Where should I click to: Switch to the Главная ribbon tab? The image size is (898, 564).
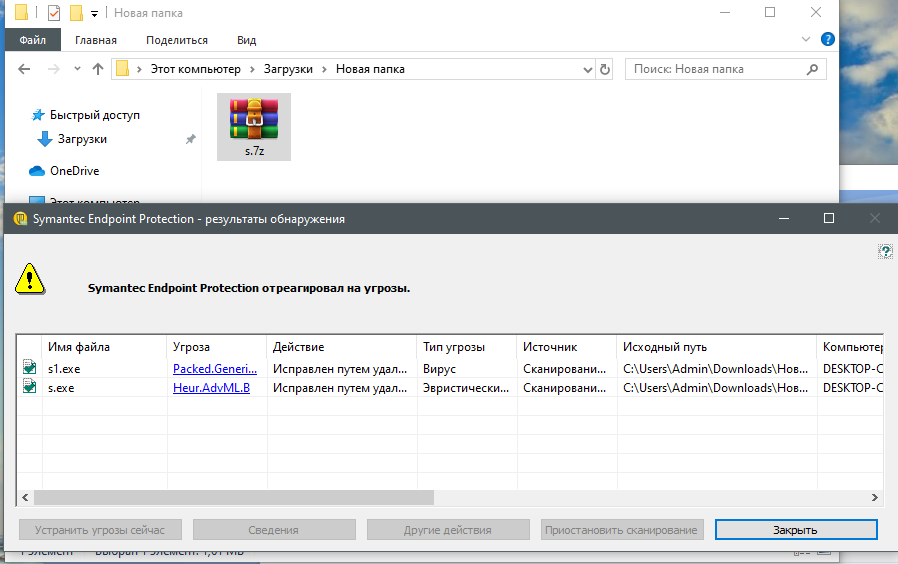tap(96, 40)
